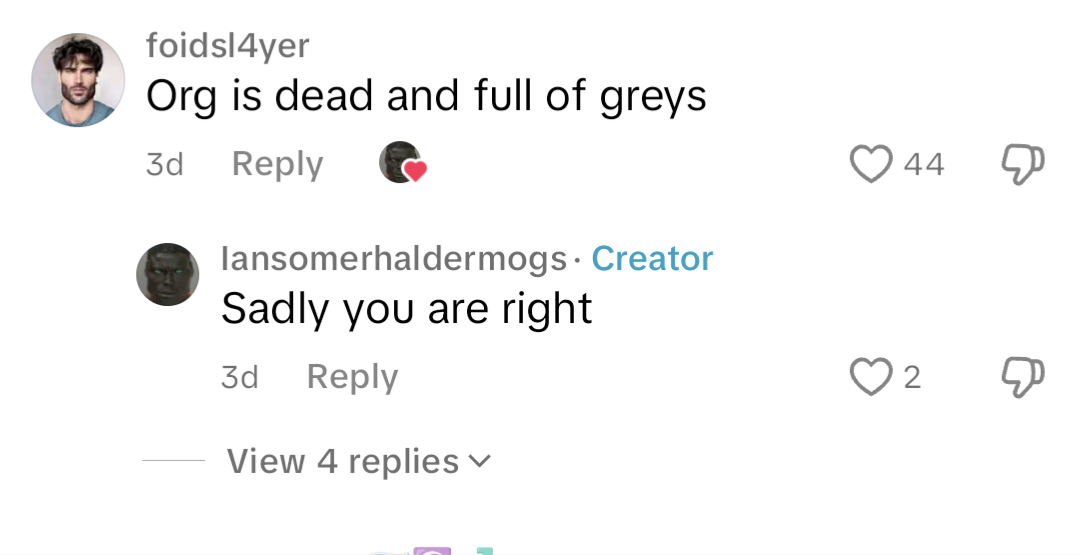Tap the 44 likes count

coord(924,165)
